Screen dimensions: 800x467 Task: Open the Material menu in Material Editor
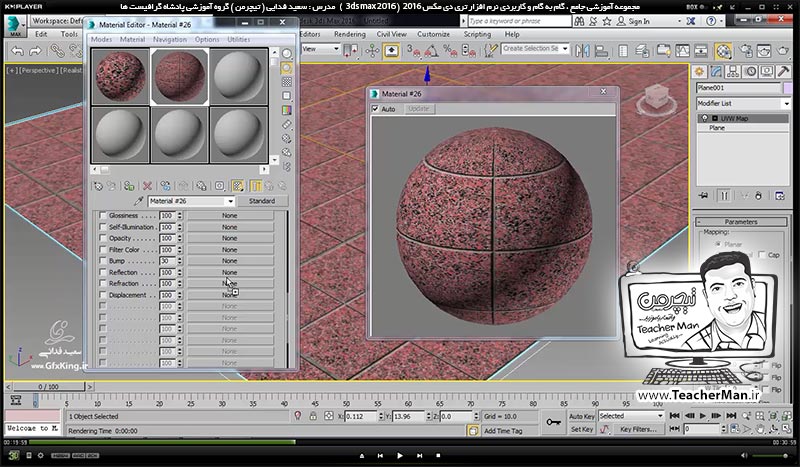tap(132, 39)
